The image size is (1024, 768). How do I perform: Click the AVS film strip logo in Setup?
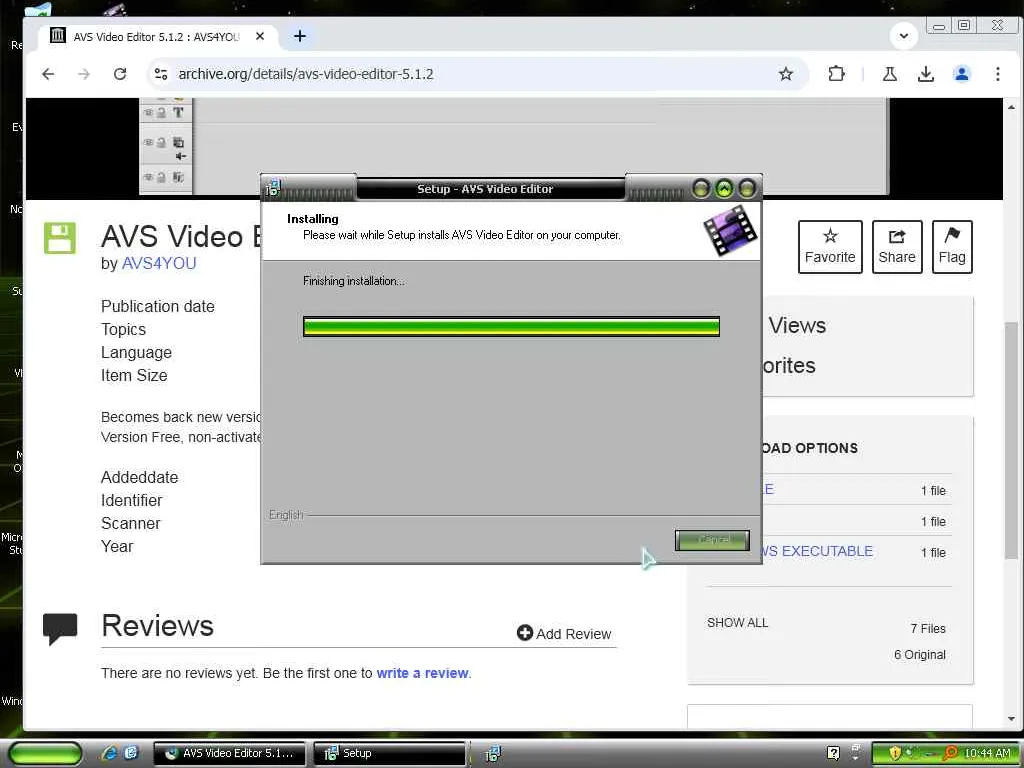pos(730,230)
